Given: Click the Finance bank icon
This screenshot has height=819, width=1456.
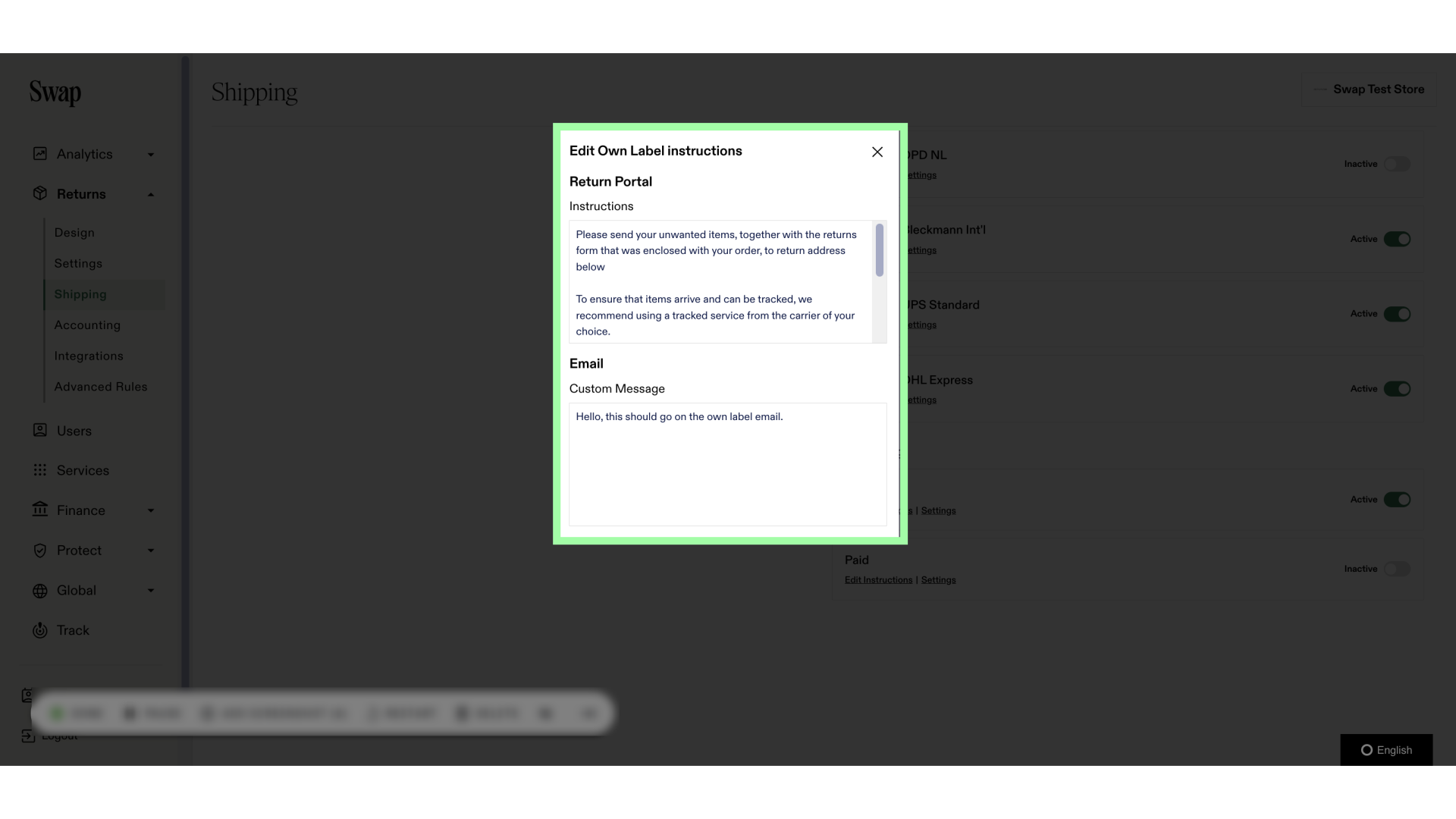Looking at the screenshot, I should coord(40,510).
